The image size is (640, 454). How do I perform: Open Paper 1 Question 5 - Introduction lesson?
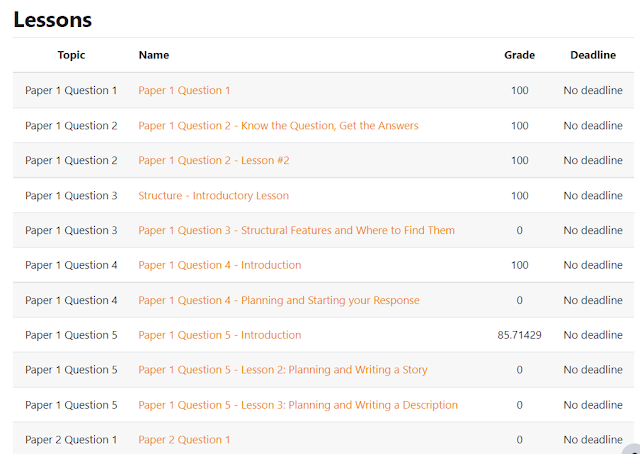pos(220,335)
